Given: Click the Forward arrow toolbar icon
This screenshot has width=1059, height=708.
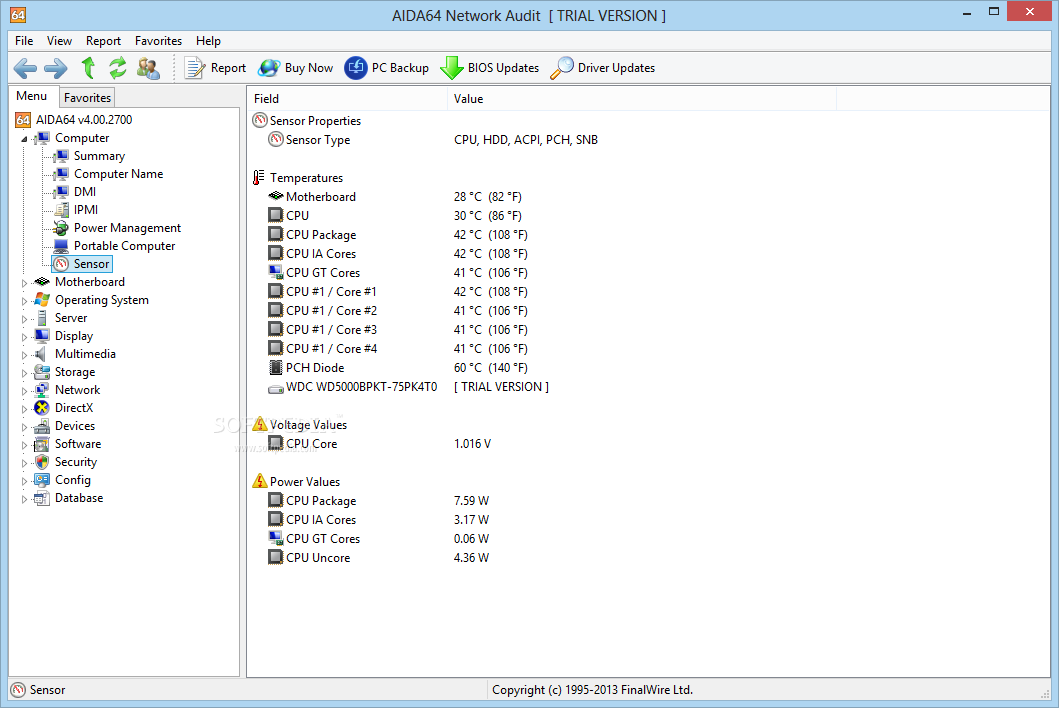Looking at the screenshot, I should (x=56, y=68).
